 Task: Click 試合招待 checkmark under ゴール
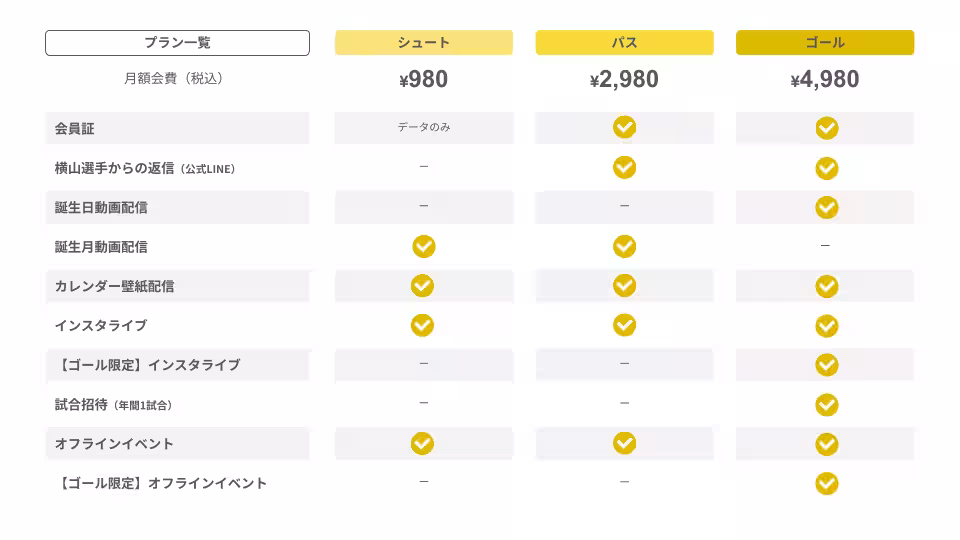coord(826,404)
